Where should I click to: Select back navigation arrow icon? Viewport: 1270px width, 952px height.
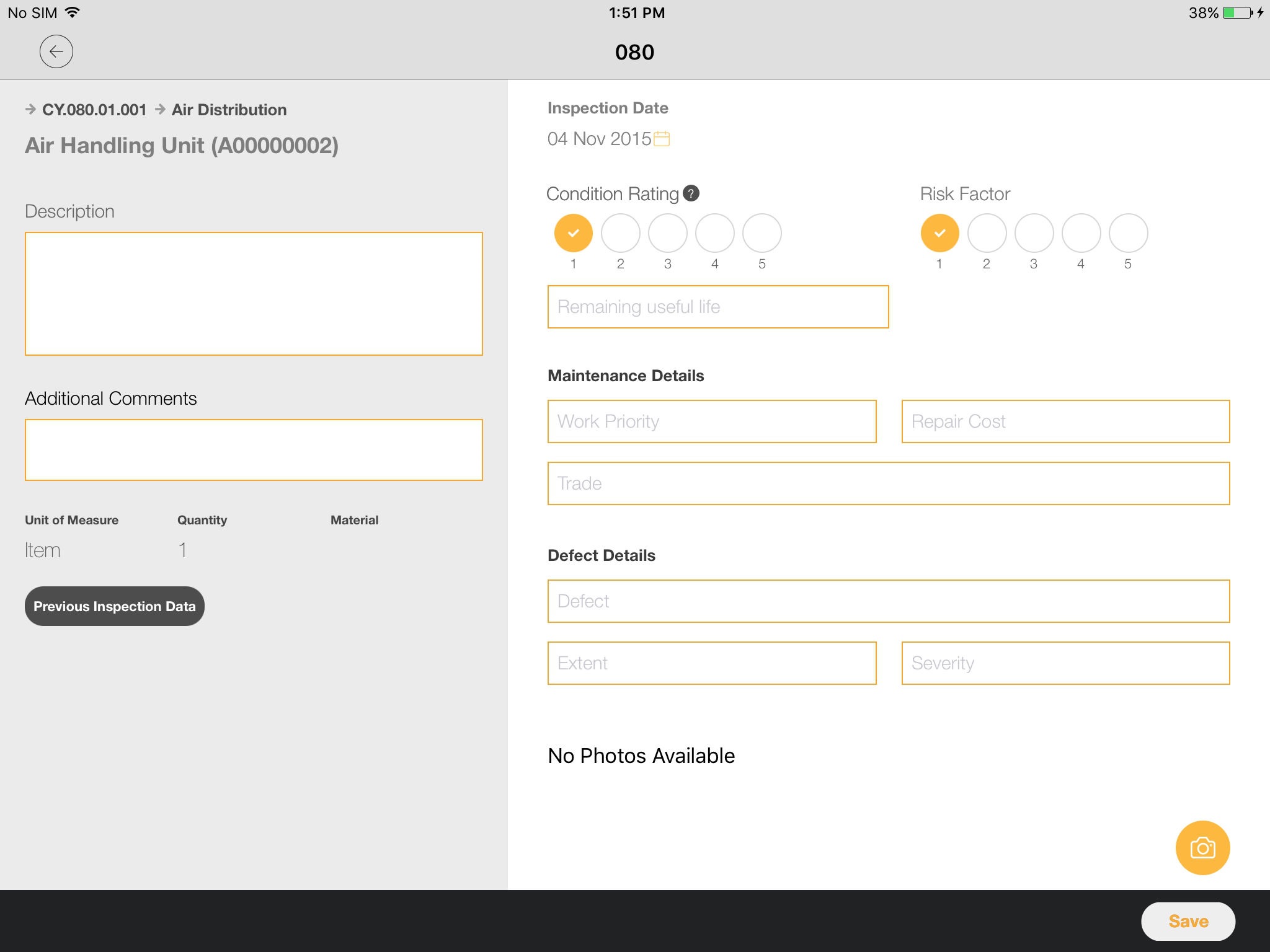click(x=56, y=52)
